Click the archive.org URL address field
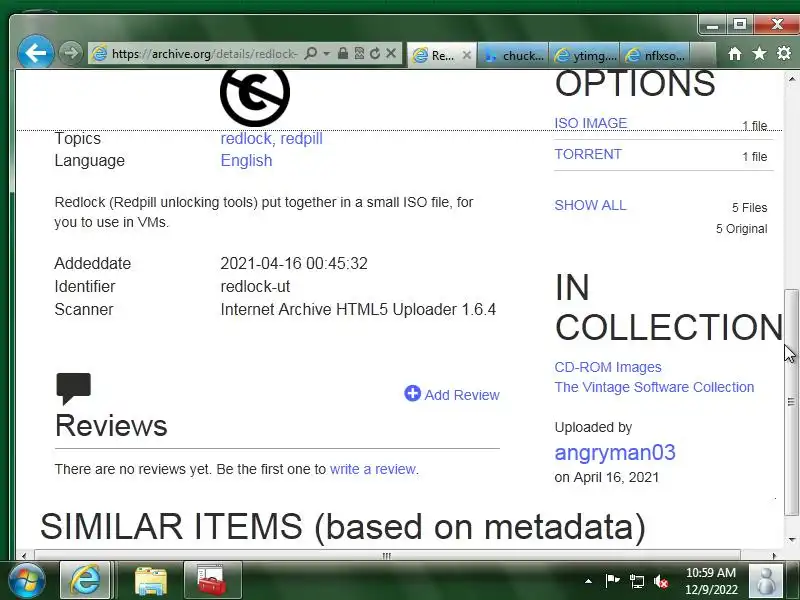 (204, 54)
